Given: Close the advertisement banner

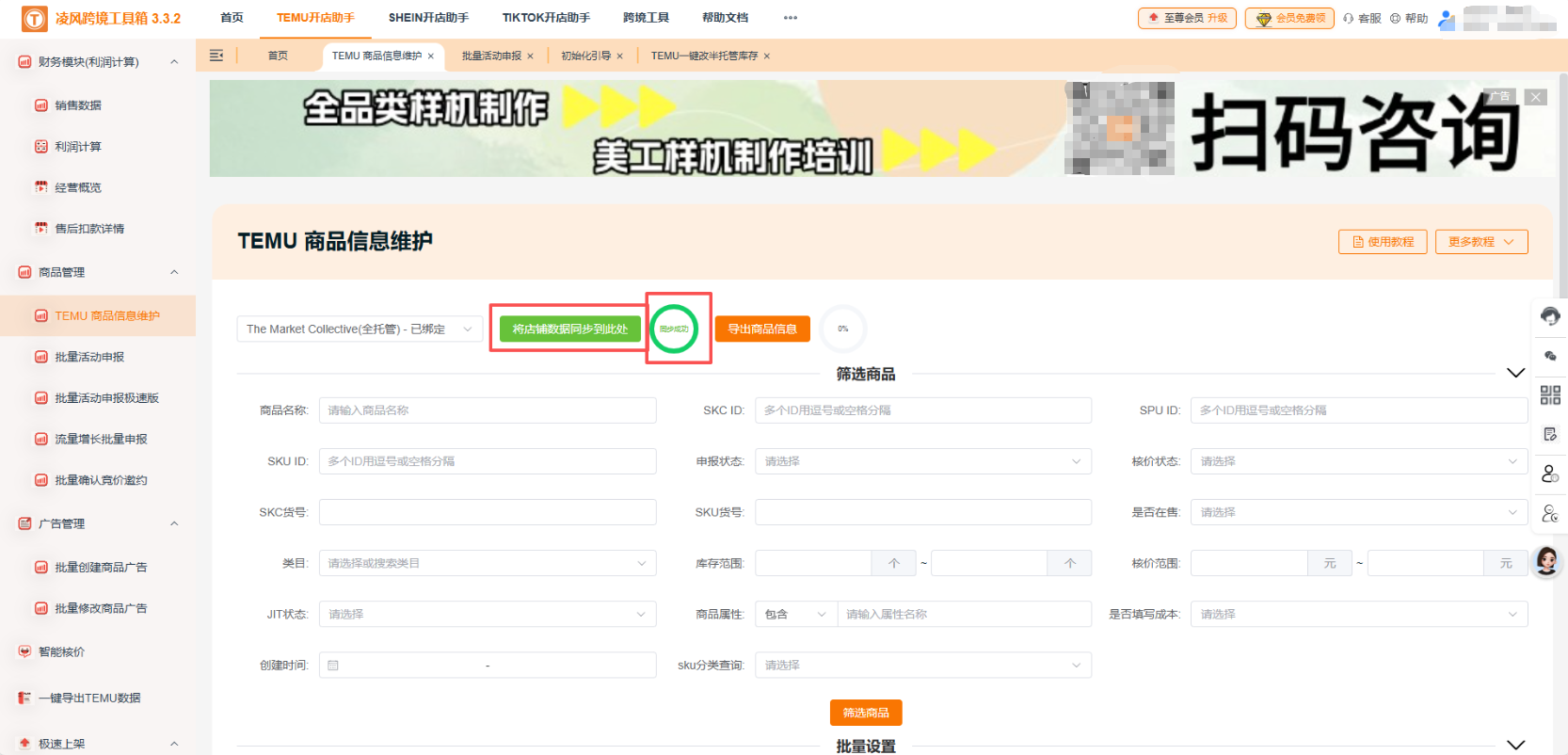Looking at the screenshot, I should (1536, 97).
